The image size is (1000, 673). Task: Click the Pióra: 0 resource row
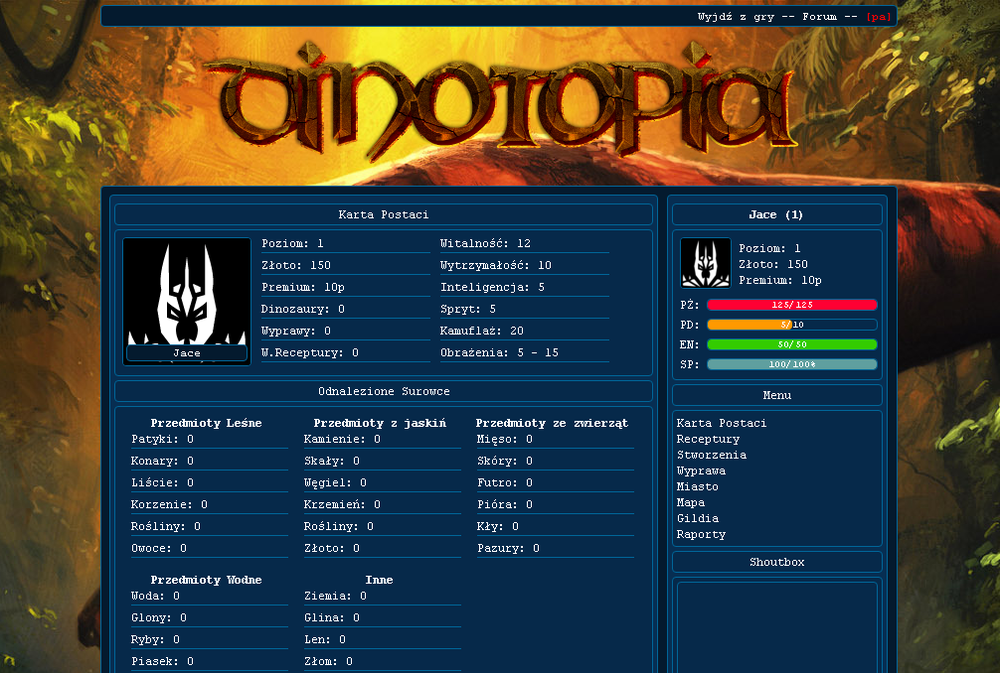(x=555, y=505)
